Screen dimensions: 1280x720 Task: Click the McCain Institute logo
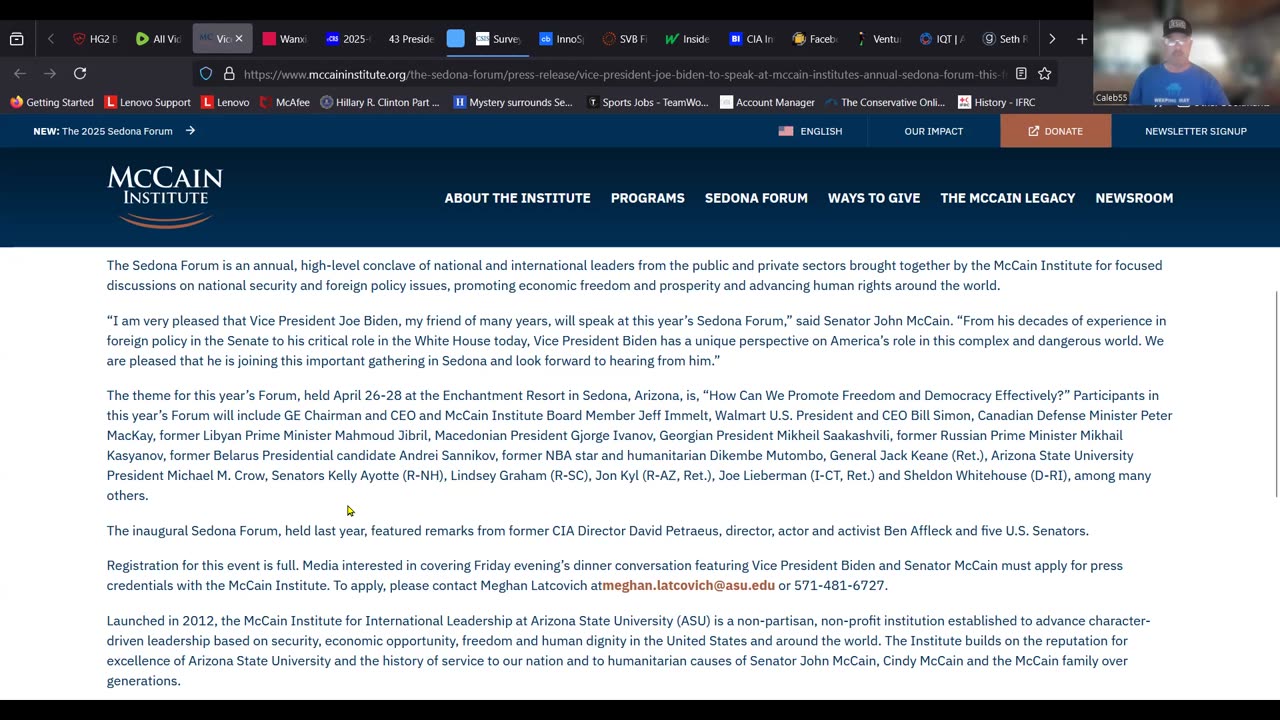point(165,197)
